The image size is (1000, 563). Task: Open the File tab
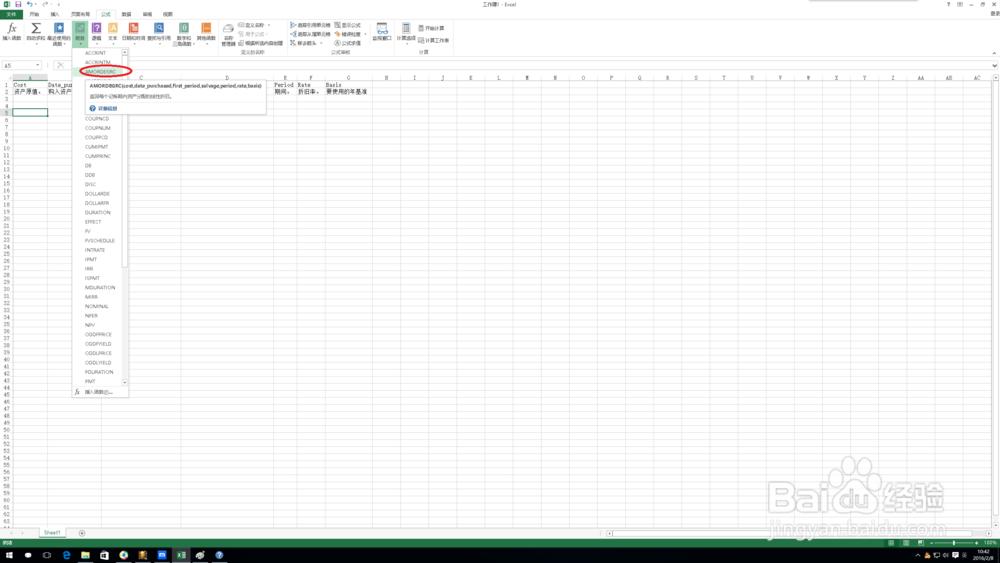[11, 14]
